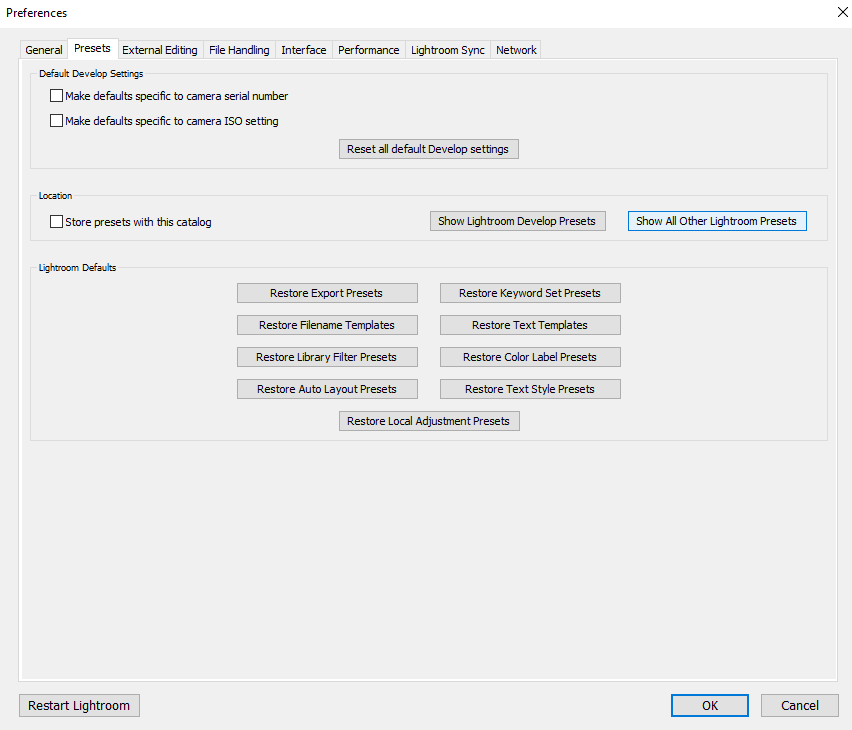This screenshot has width=852, height=730.
Task: Restore Export Presets
Action: [x=327, y=293]
